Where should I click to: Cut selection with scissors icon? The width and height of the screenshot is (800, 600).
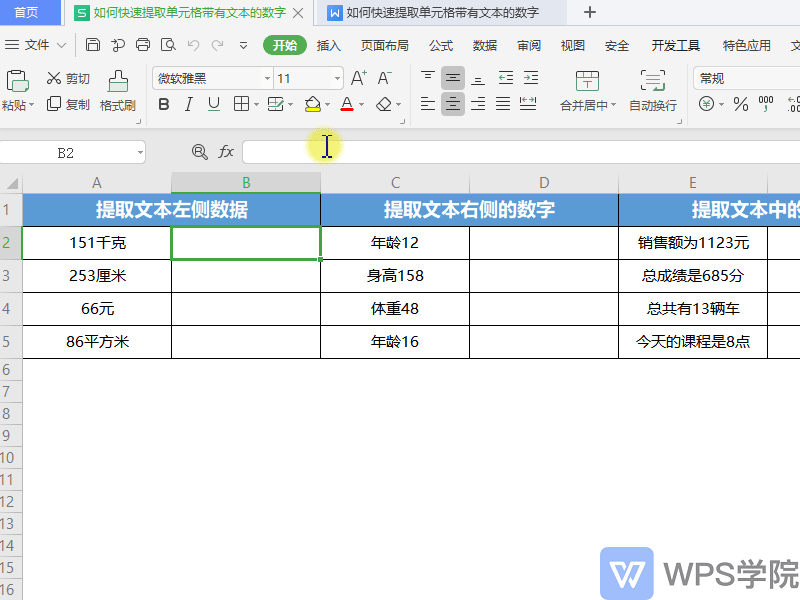tap(54, 78)
